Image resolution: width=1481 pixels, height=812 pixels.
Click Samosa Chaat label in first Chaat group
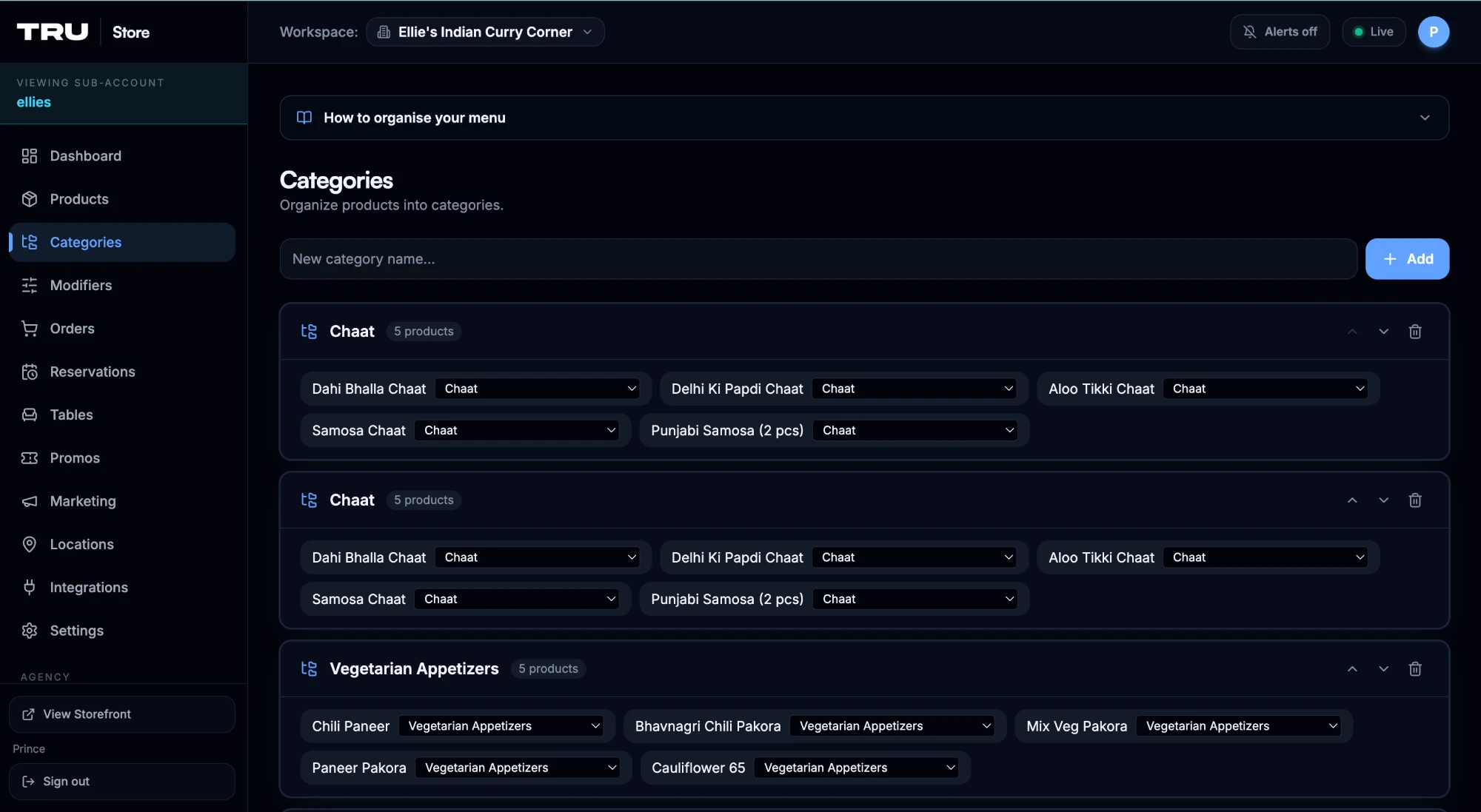click(x=358, y=430)
